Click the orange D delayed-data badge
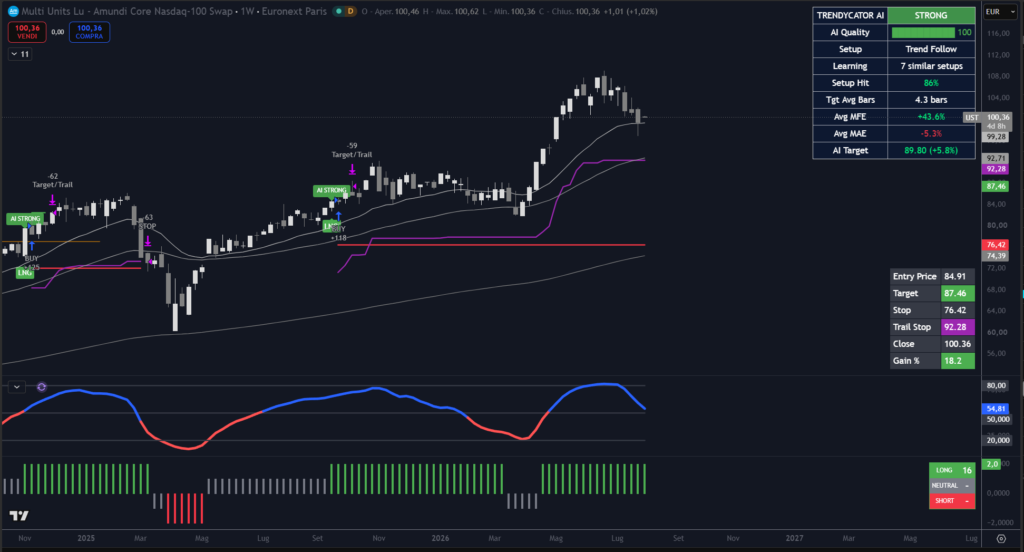Viewport: 1024px width, 552px height. [x=351, y=11]
